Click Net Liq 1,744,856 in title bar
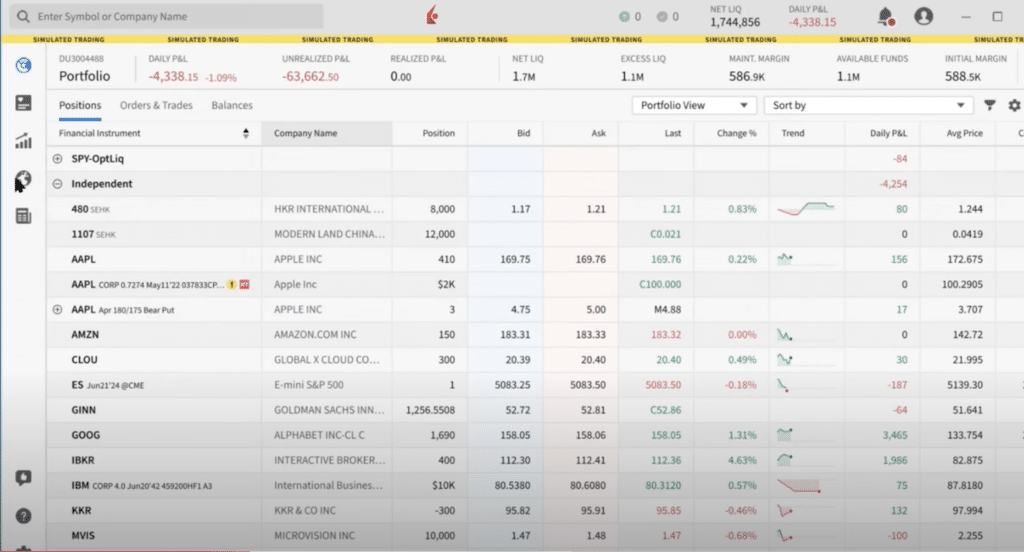The image size is (1024, 552). [x=735, y=22]
